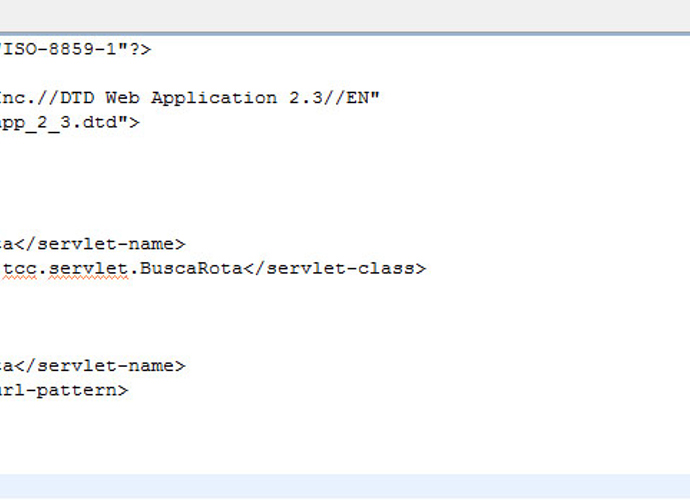Click the closing servlet-class tag
Screen dimensions: 690x500
pos(335,268)
